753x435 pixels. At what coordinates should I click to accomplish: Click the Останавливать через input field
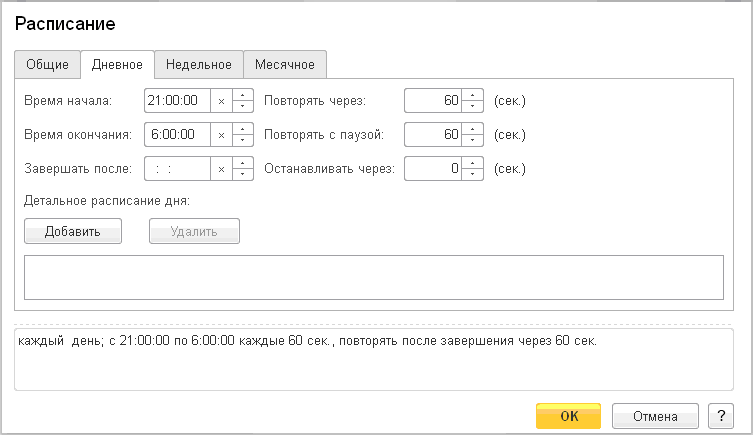point(434,169)
